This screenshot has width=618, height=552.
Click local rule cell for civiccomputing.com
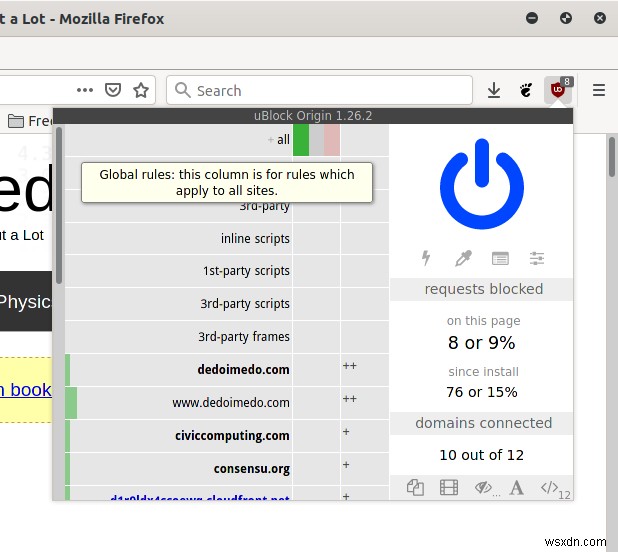coord(365,436)
